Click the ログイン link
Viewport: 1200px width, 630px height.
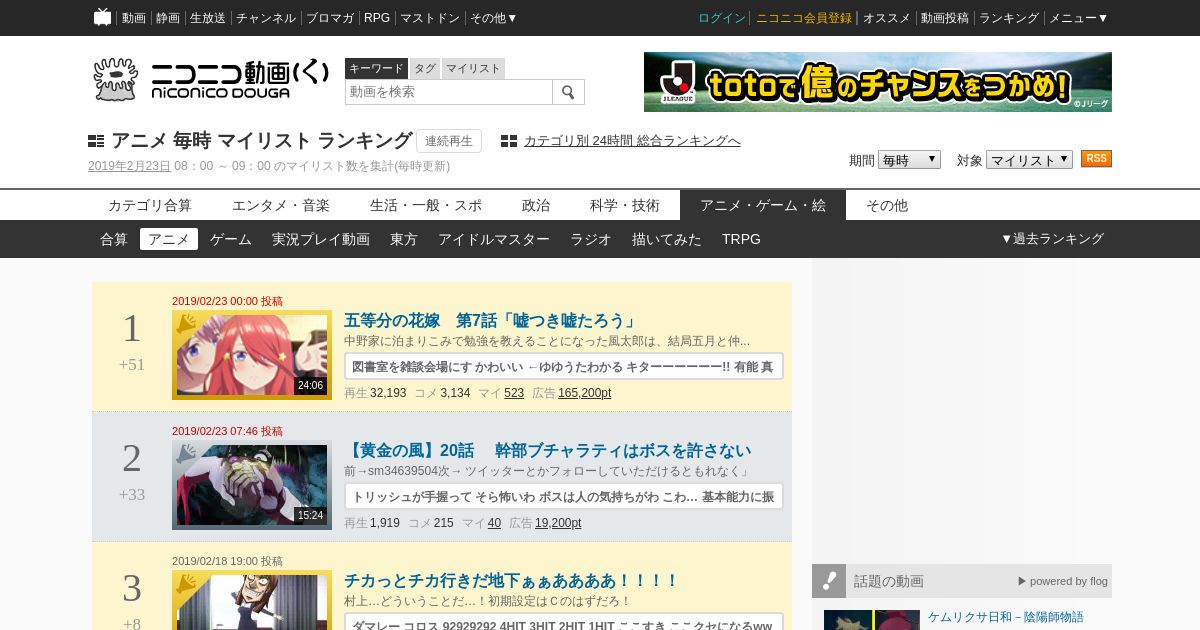click(x=722, y=18)
